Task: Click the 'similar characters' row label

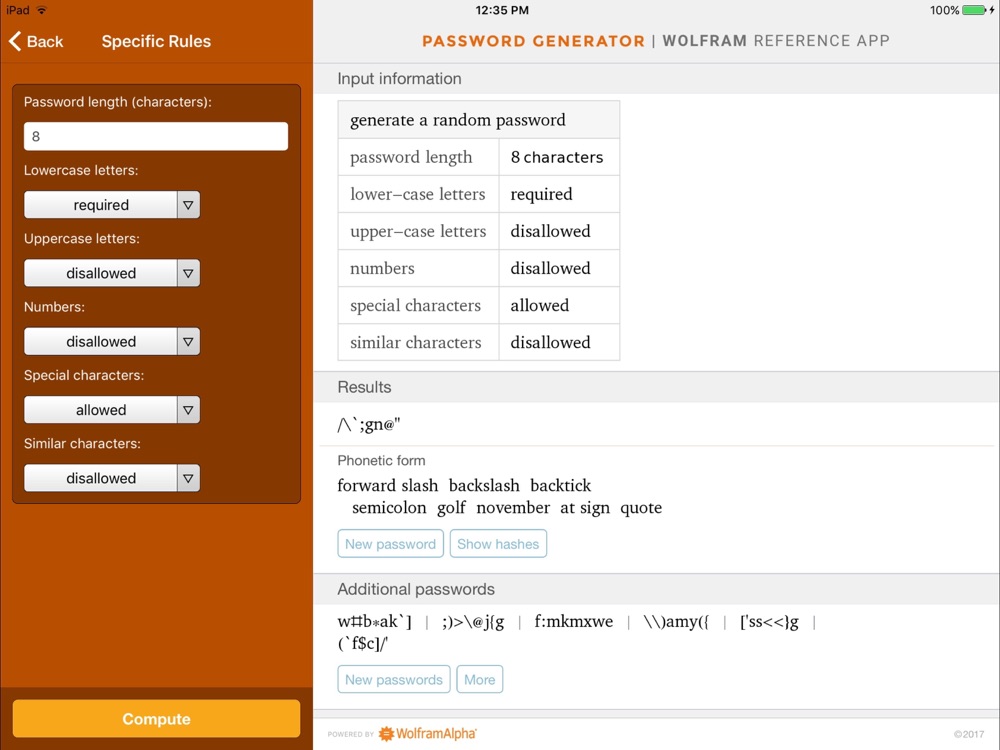Action: [415, 342]
